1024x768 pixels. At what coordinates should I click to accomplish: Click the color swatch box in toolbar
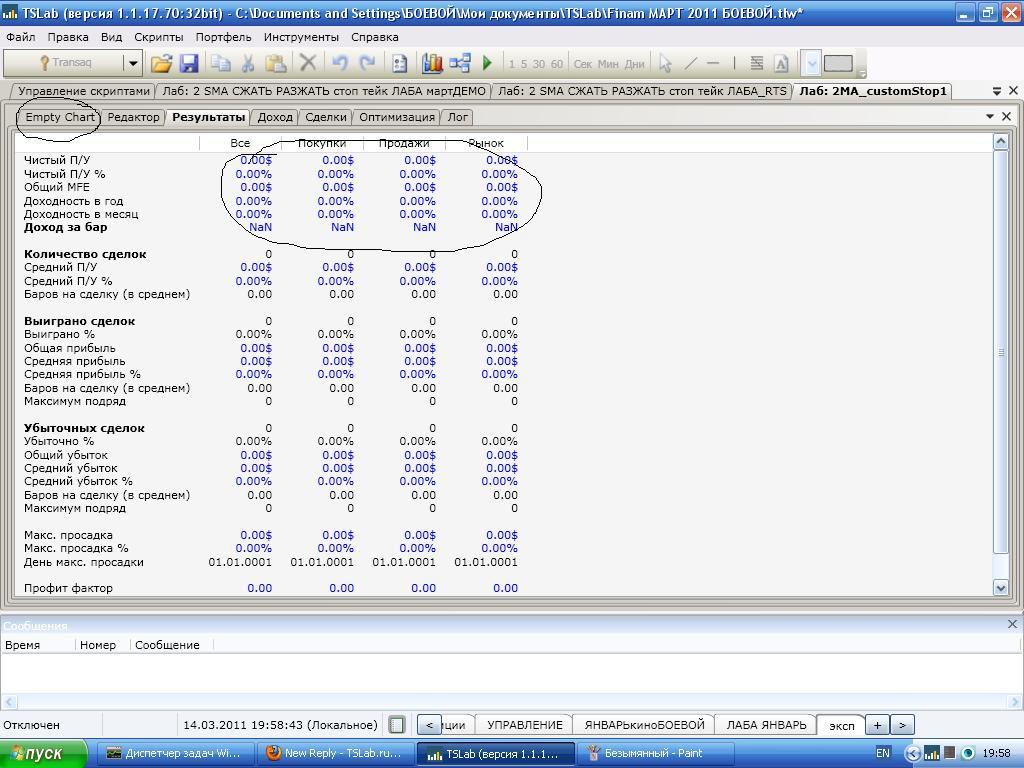click(838, 63)
